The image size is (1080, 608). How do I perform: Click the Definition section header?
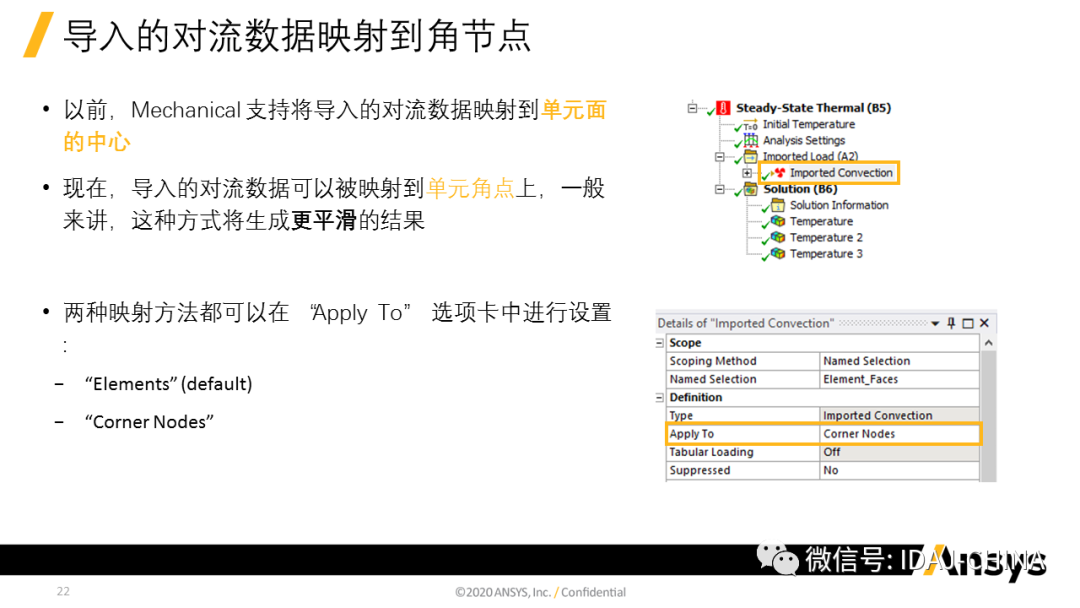696,397
